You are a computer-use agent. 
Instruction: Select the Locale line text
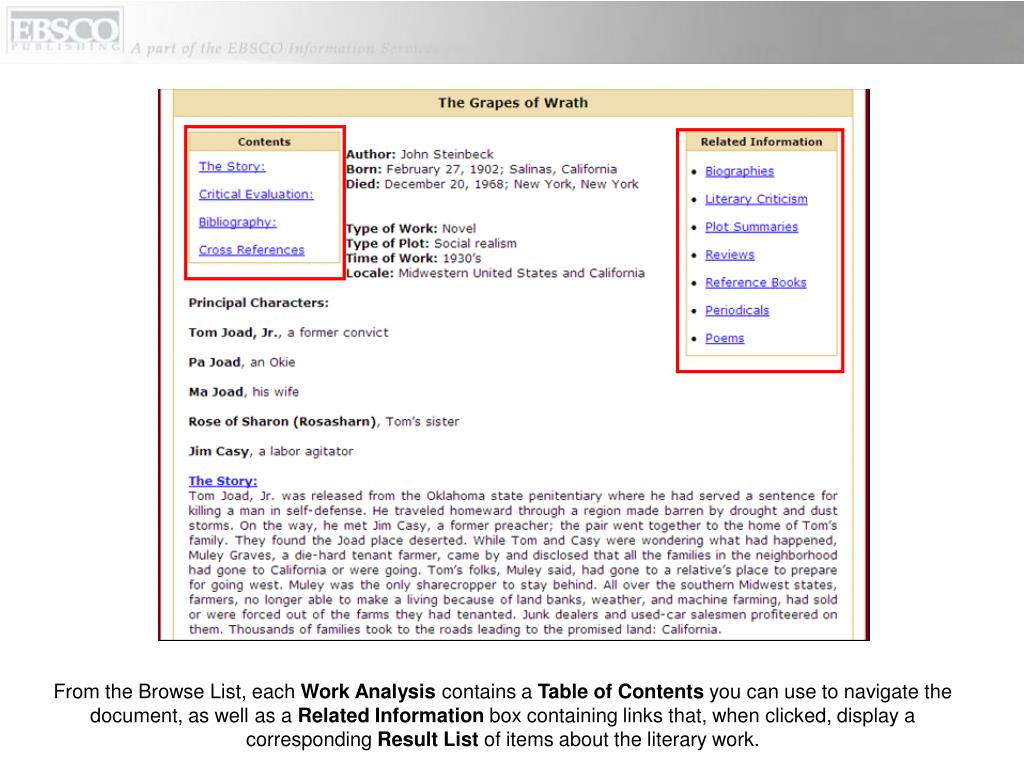pyautogui.click(x=496, y=273)
